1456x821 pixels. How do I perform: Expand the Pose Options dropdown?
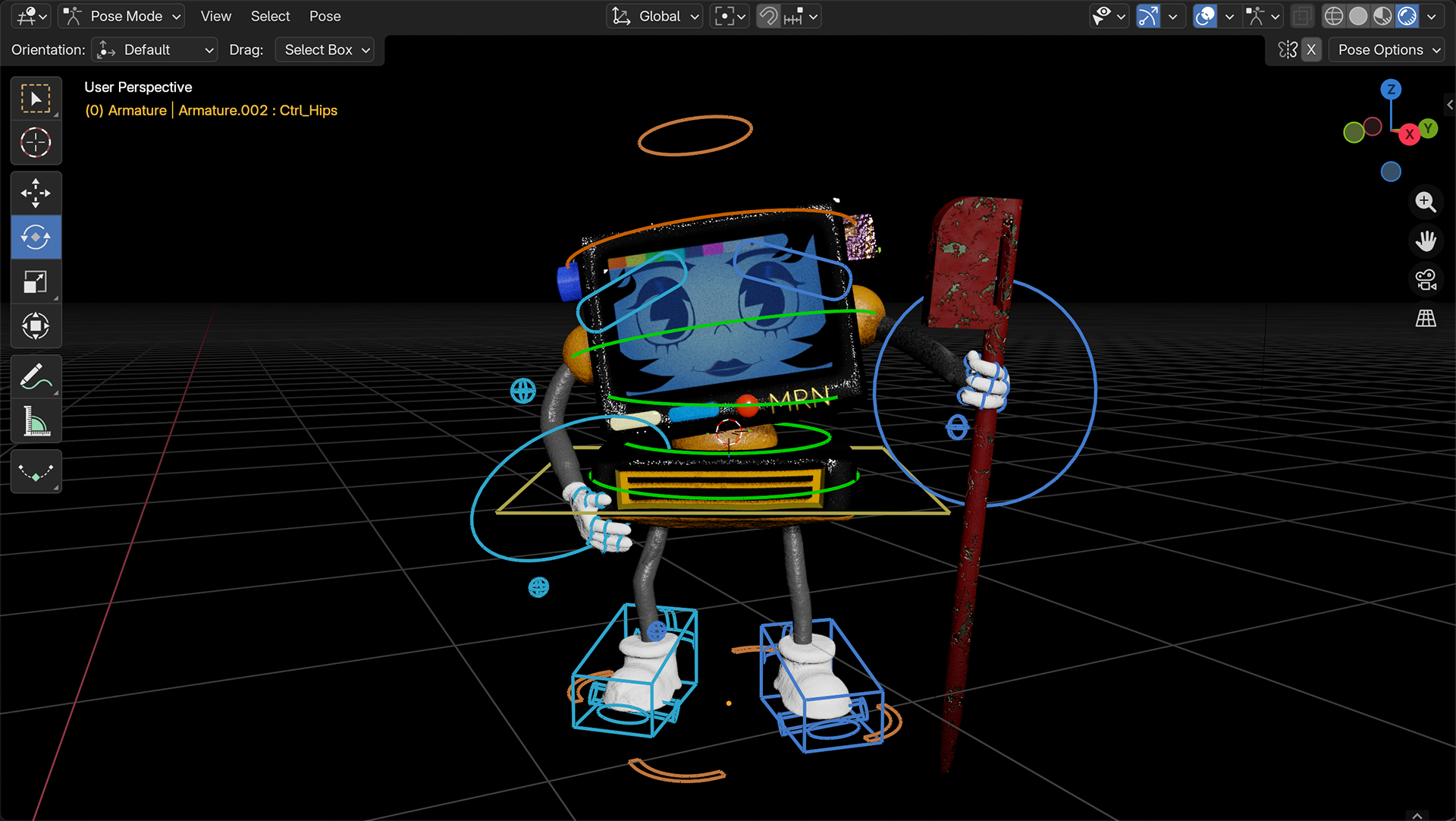[x=1389, y=50]
